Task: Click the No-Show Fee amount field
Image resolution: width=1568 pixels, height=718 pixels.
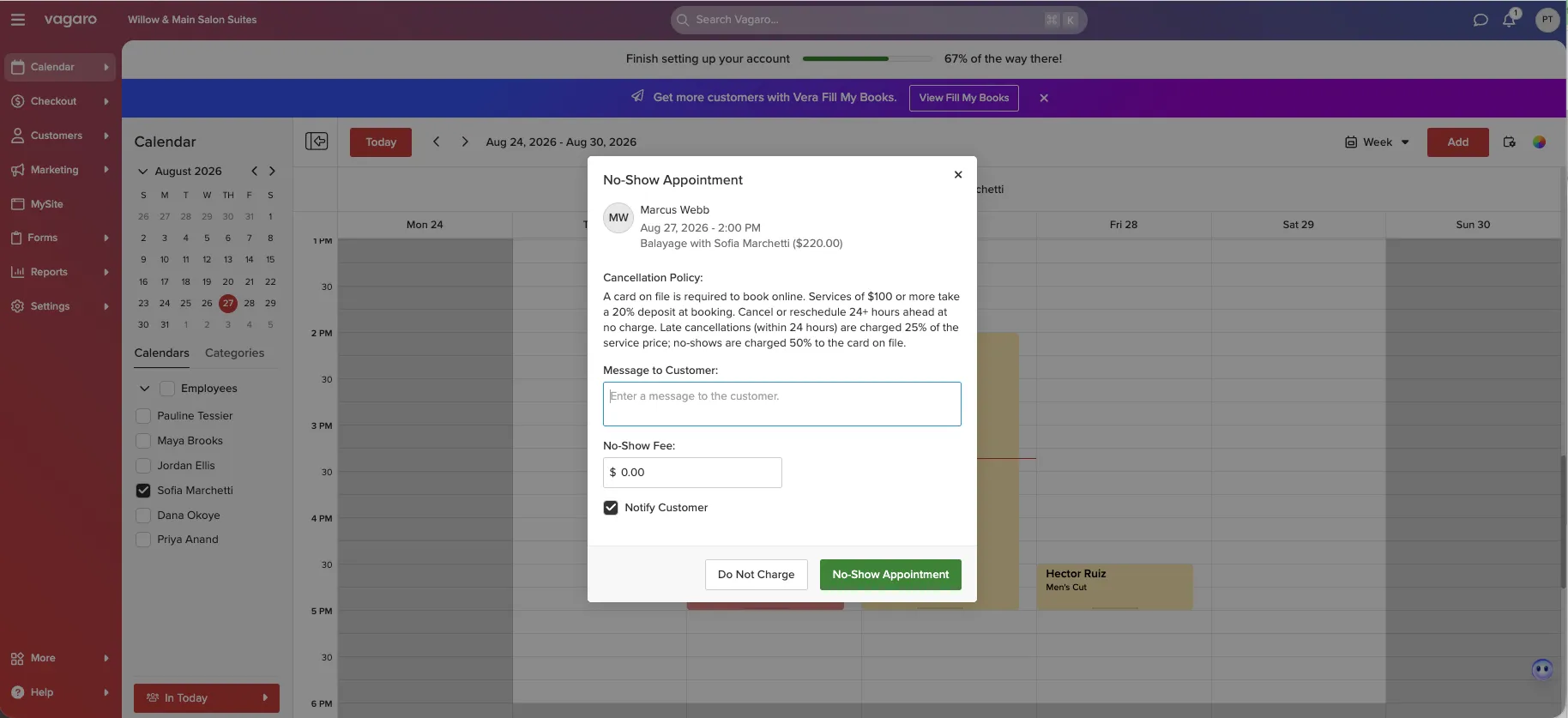Action: [x=692, y=473]
